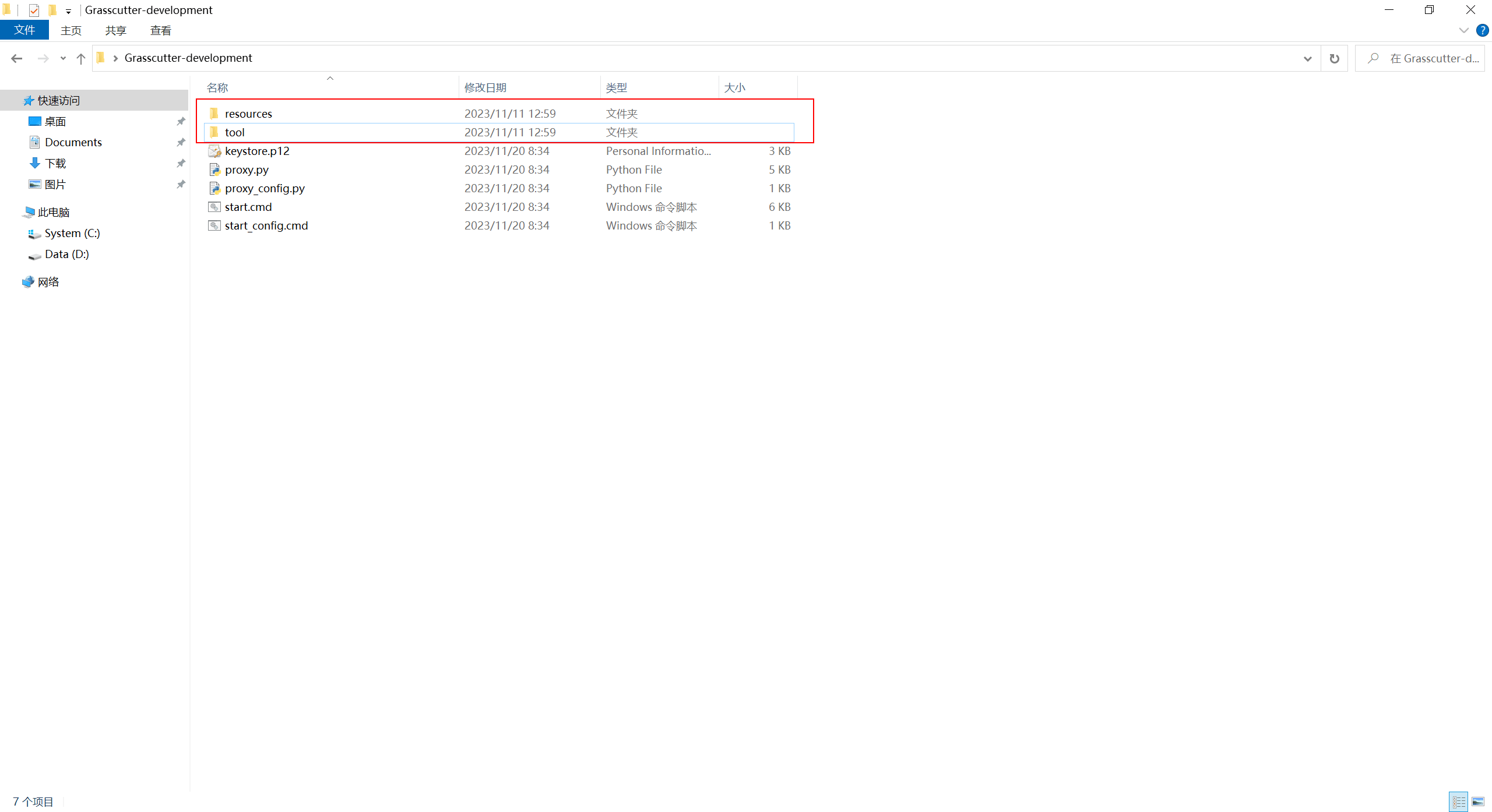The image size is (1492, 812).
Task: Switch to details view in the status bar
Action: (x=1459, y=802)
